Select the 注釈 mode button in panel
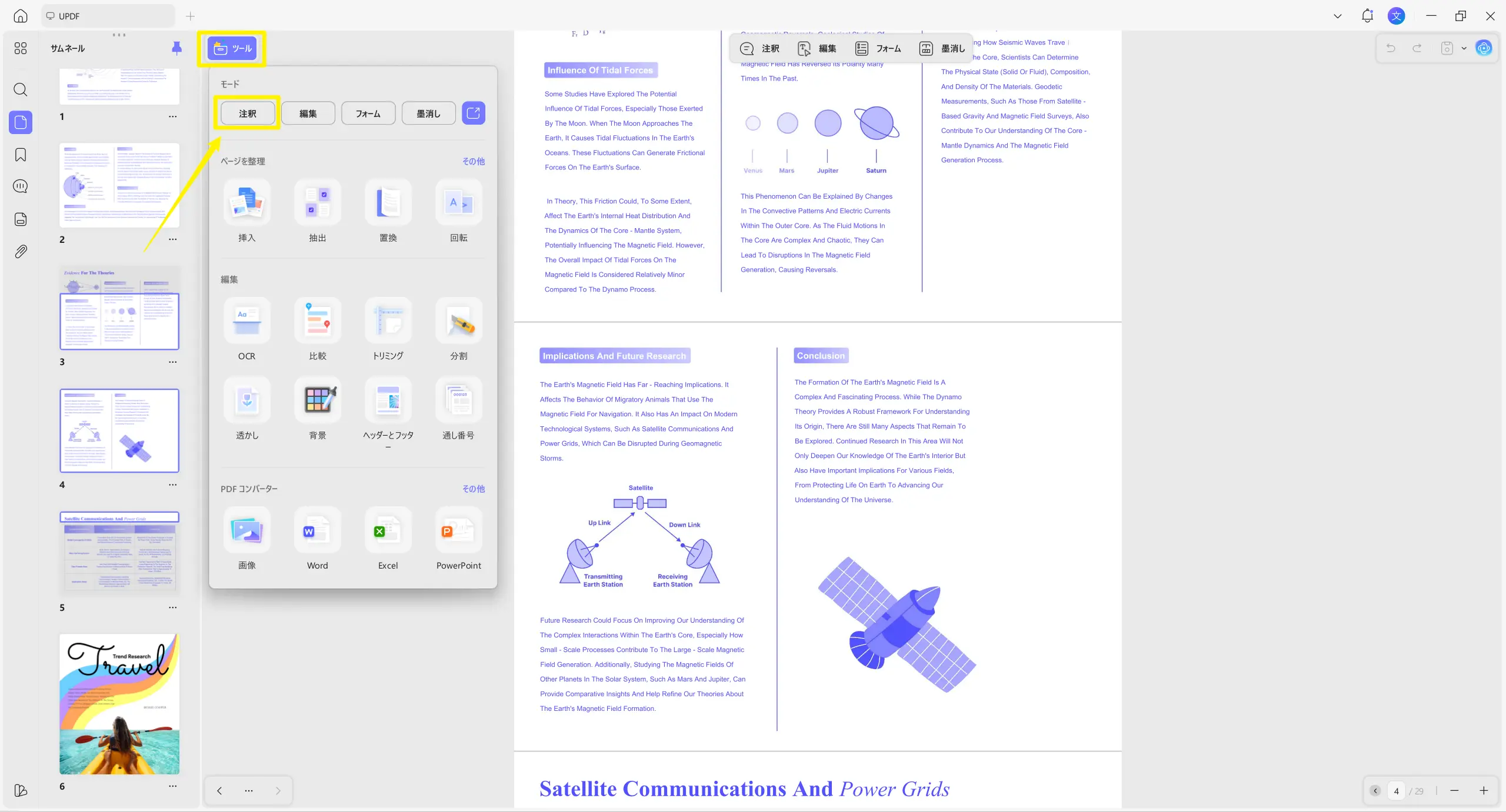 (x=247, y=113)
